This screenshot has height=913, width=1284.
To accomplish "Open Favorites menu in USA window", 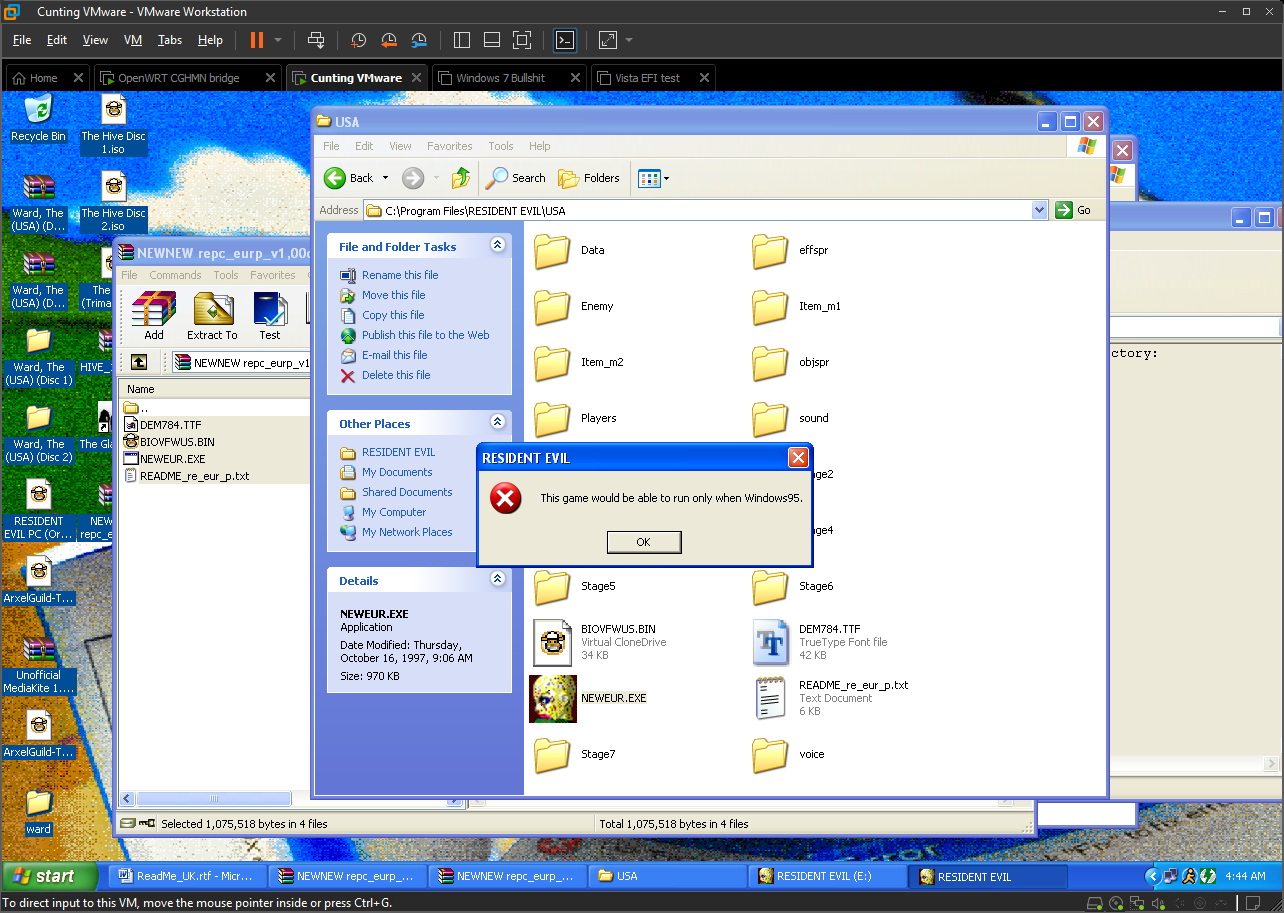I will (x=450, y=146).
